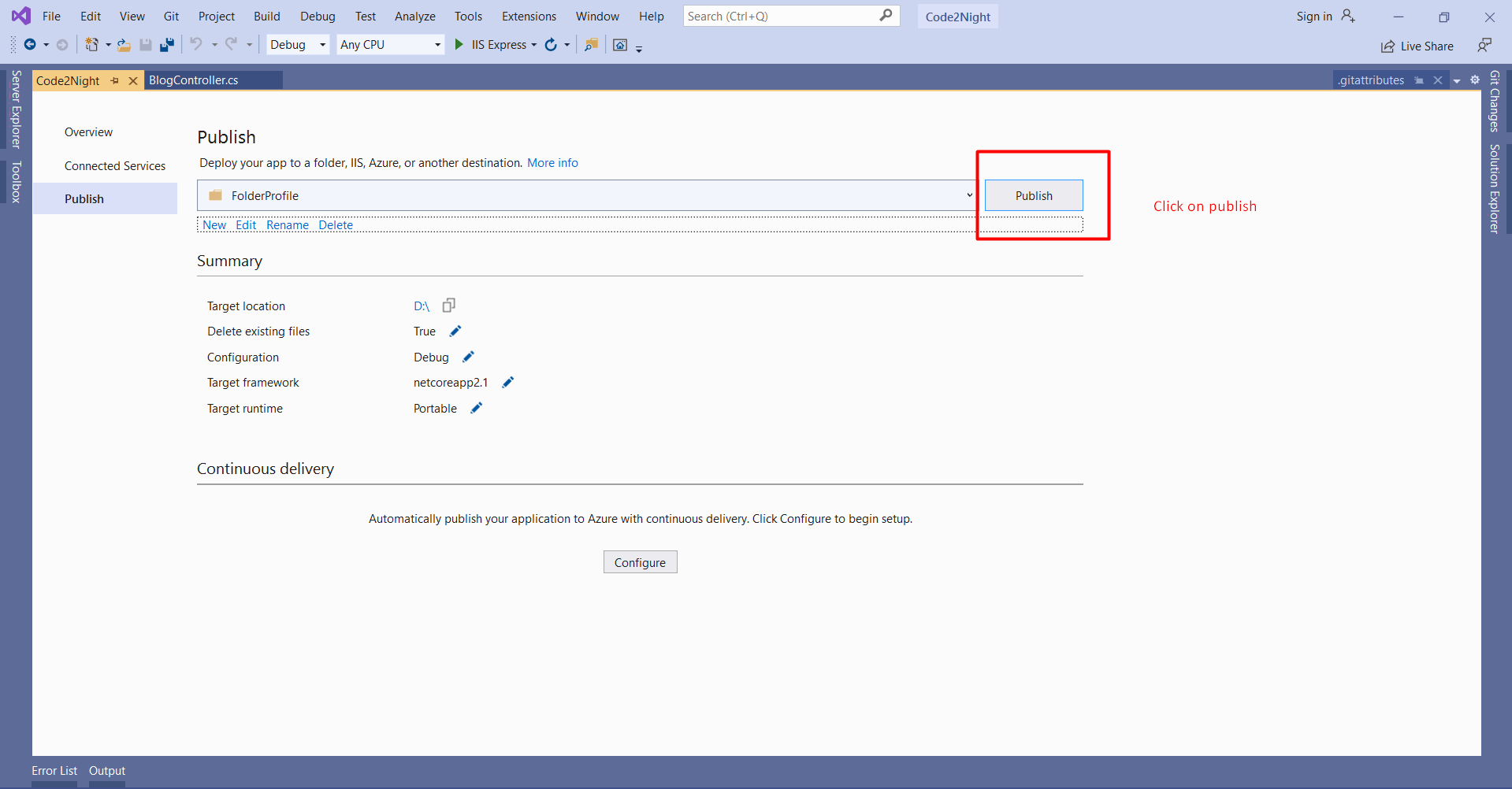The width and height of the screenshot is (1512, 789).
Task: Open the document tab list dropdown arrow
Action: pyautogui.click(x=1457, y=80)
